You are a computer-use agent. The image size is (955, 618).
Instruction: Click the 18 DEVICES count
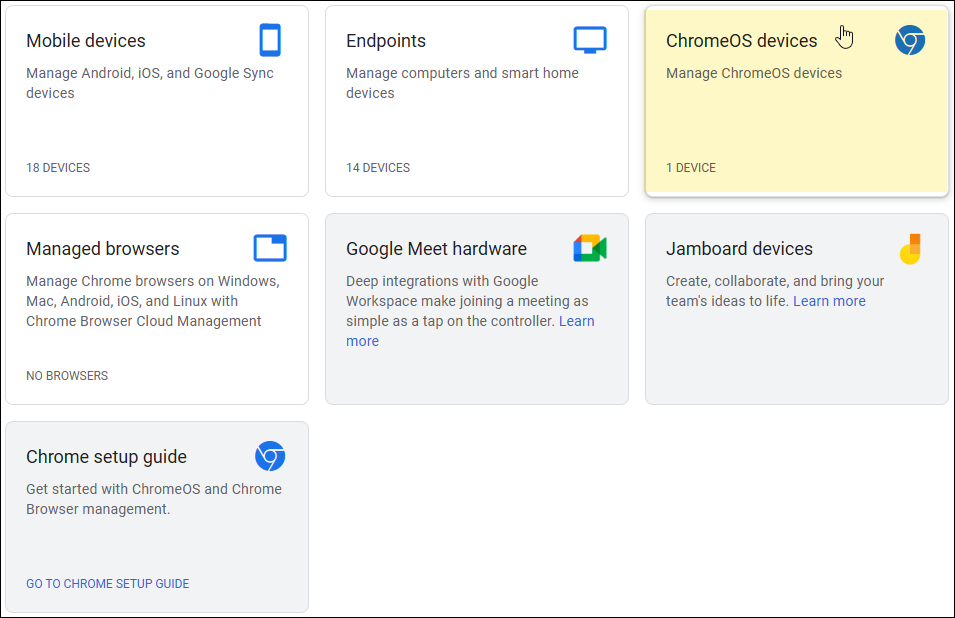(58, 167)
